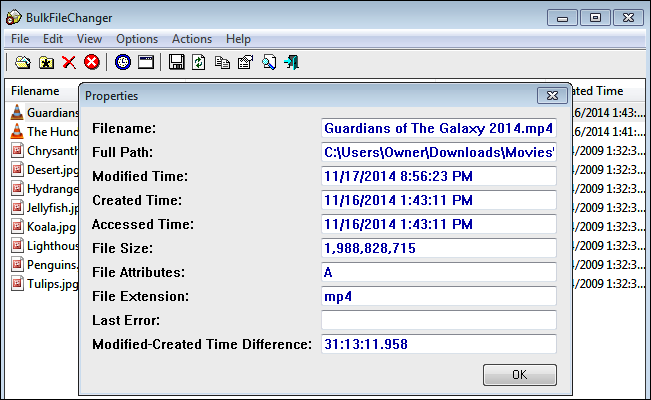Screen dimensions: 651x400
Task: Click the Filename column header
Action: [42, 91]
